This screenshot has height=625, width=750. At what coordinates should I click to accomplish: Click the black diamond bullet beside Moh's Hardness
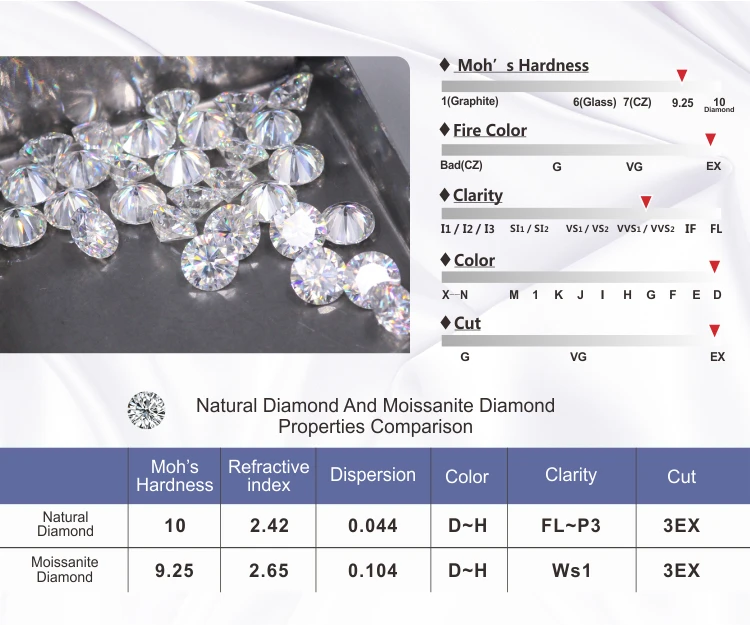445,65
